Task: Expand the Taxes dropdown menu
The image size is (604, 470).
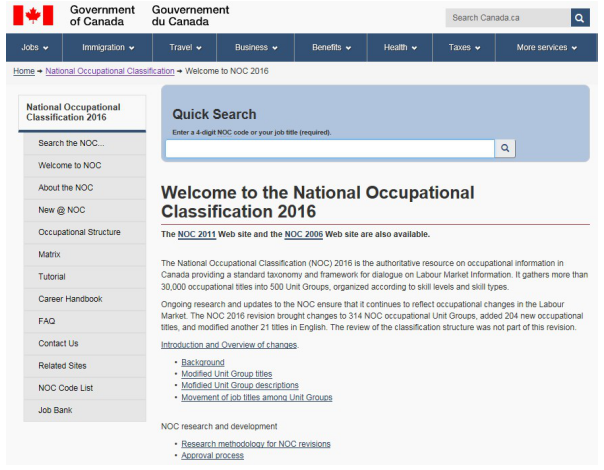Action: tap(464, 47)
